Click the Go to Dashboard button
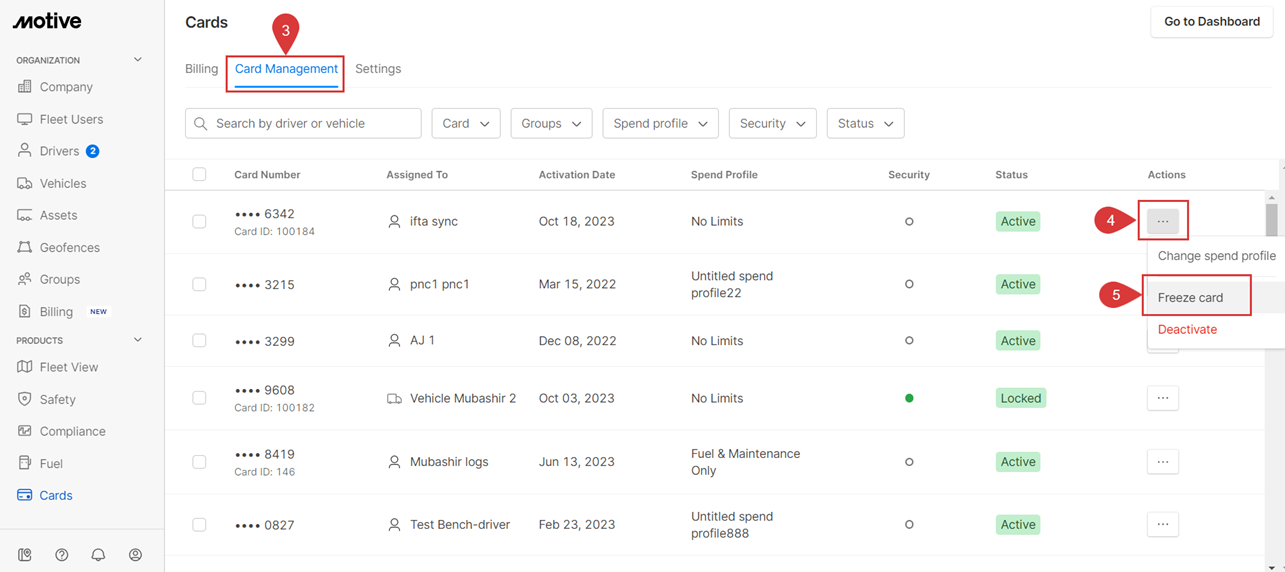Viewport: 1285px width, 572px height. (x=1211, y=22)
